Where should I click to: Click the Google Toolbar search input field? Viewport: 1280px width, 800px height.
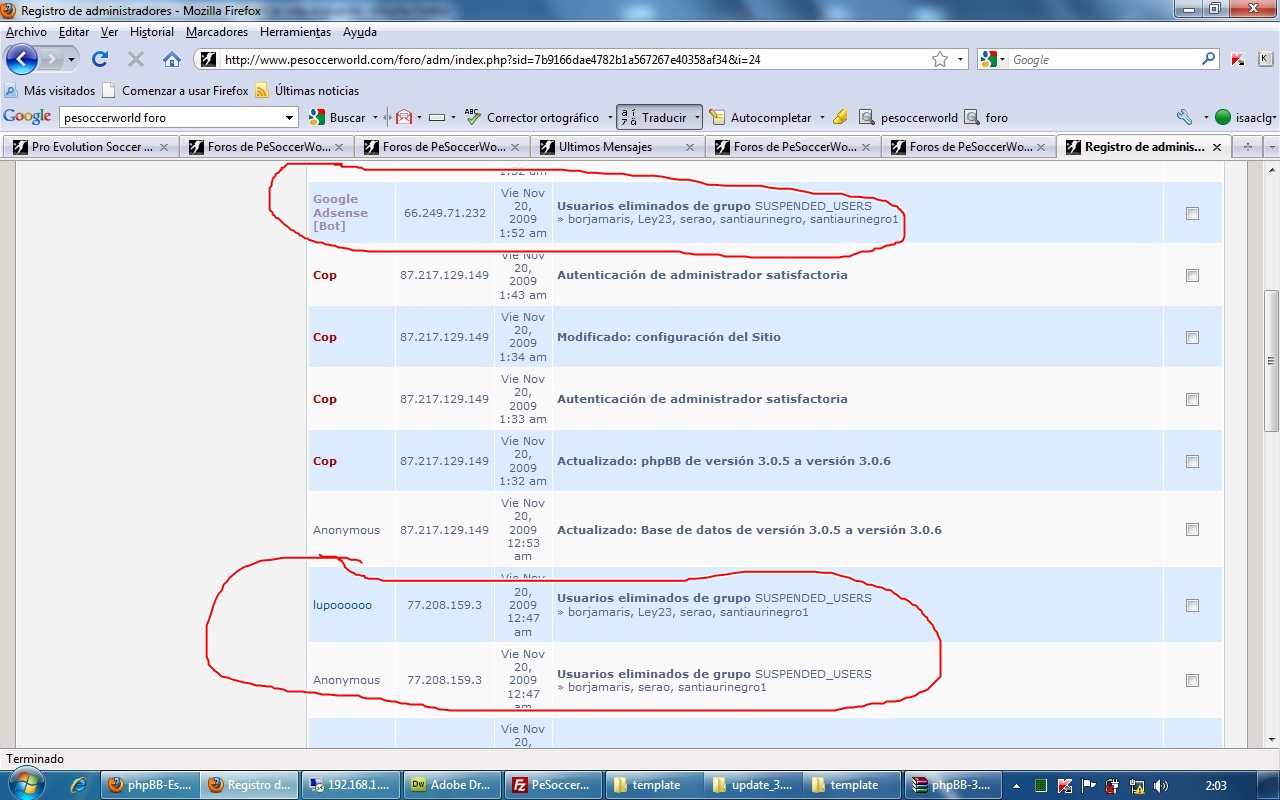pyautogui.click(x=171, y=117)
